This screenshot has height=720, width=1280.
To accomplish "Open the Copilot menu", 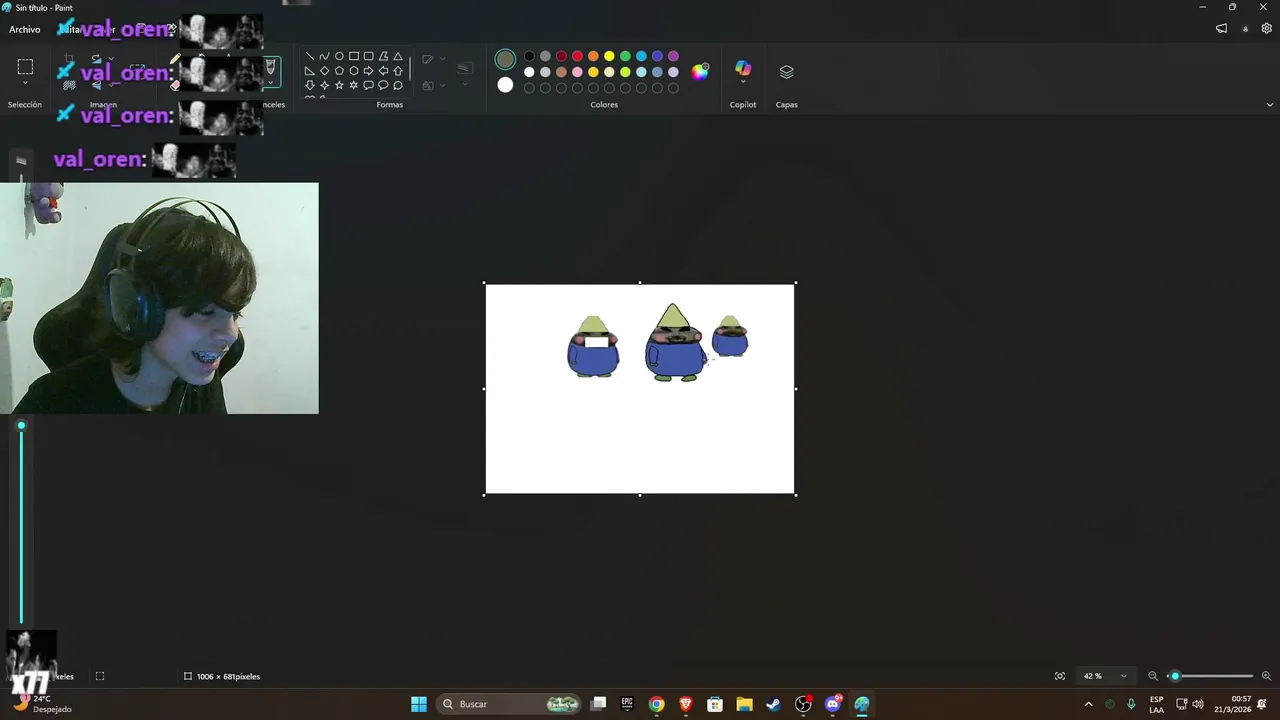I will coord(743,72).
